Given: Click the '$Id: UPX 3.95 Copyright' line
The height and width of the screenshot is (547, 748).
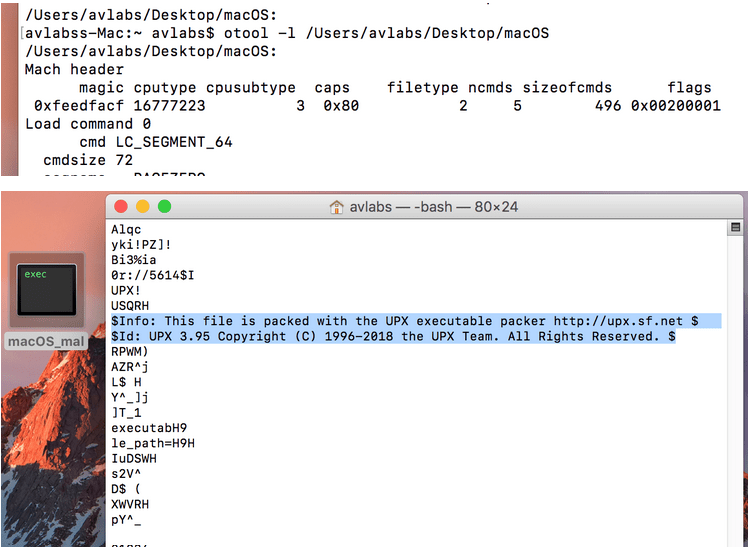Looking at the screenshot, I should coord(393,336).
